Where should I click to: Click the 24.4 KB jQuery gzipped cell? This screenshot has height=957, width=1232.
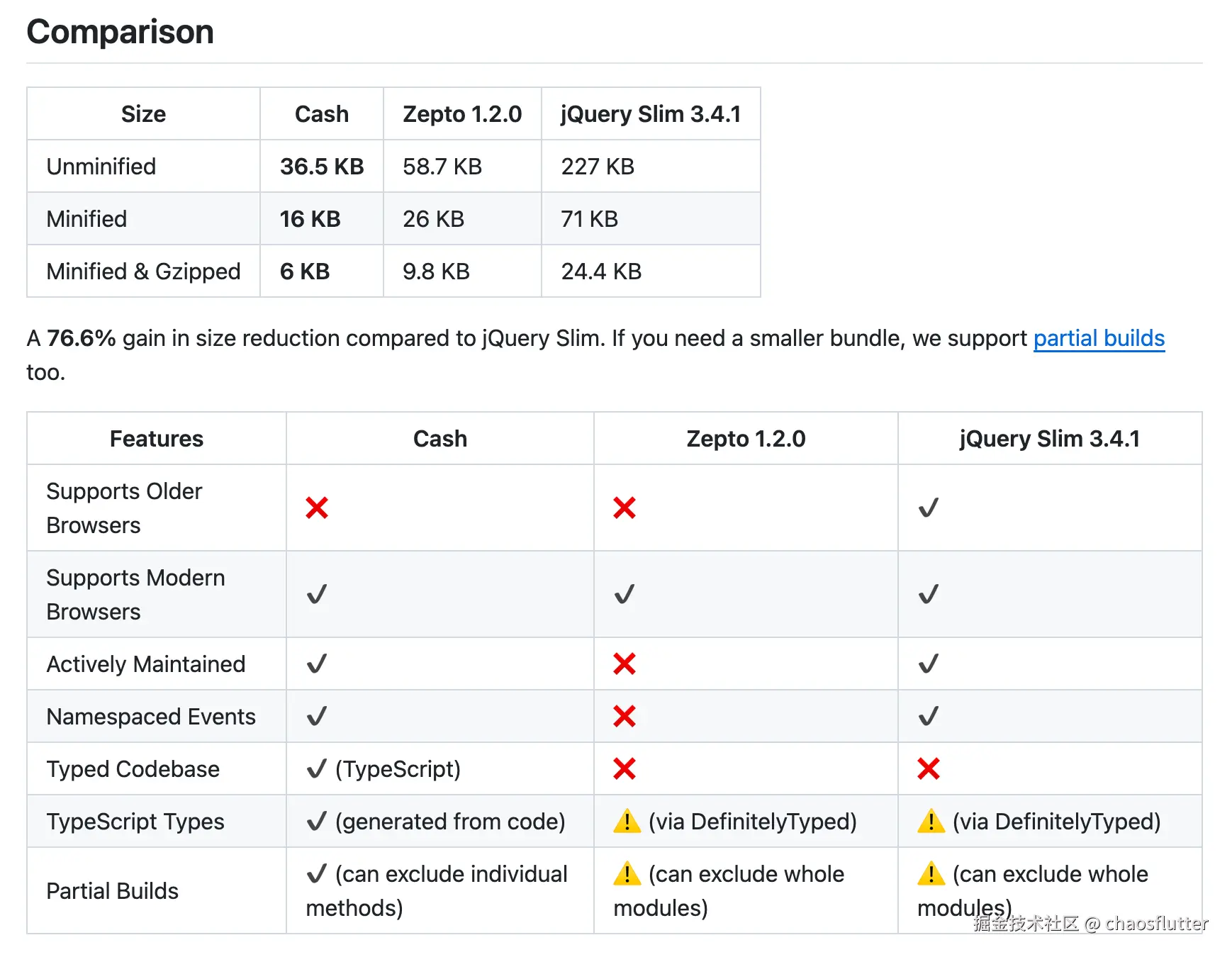coord(601,272)
